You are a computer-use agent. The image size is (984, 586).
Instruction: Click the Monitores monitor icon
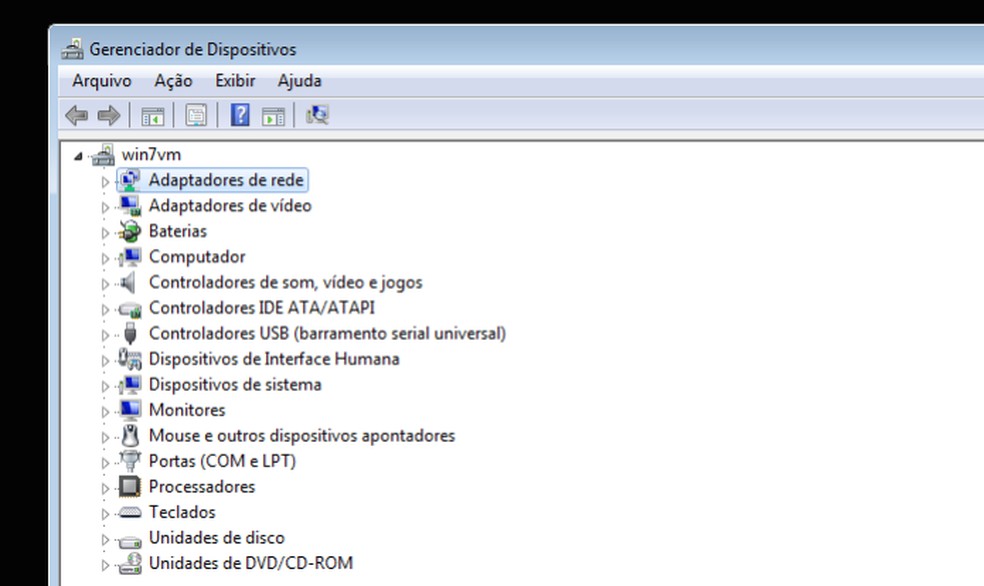tap(130, 410)
